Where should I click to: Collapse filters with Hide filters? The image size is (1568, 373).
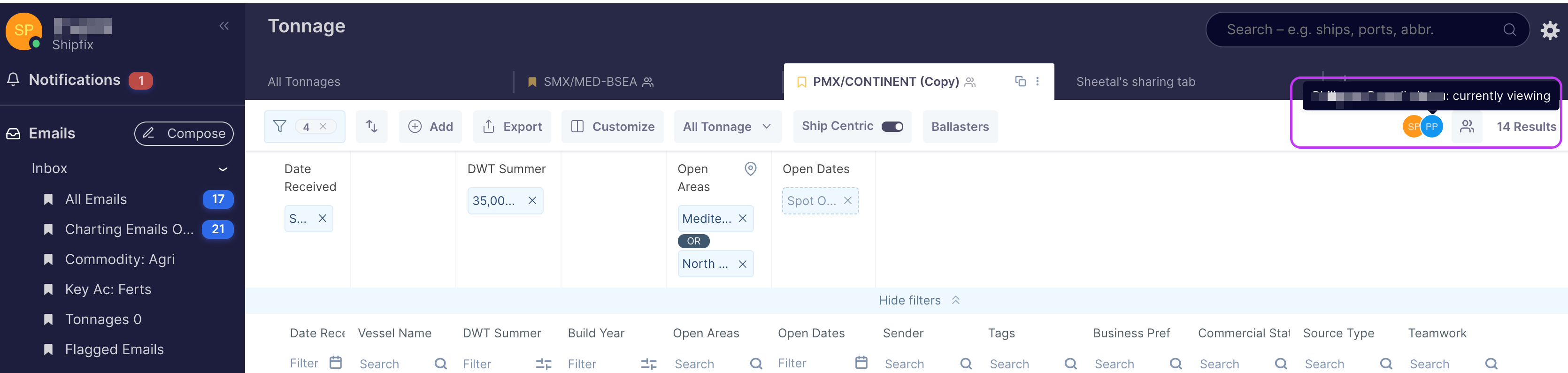918,300
